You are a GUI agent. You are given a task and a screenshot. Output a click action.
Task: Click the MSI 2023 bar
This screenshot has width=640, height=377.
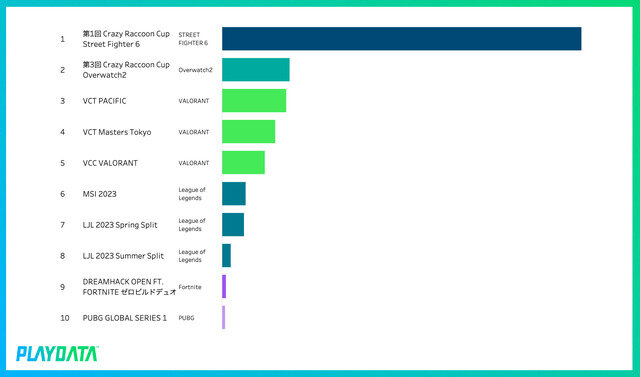pos(234,193)
